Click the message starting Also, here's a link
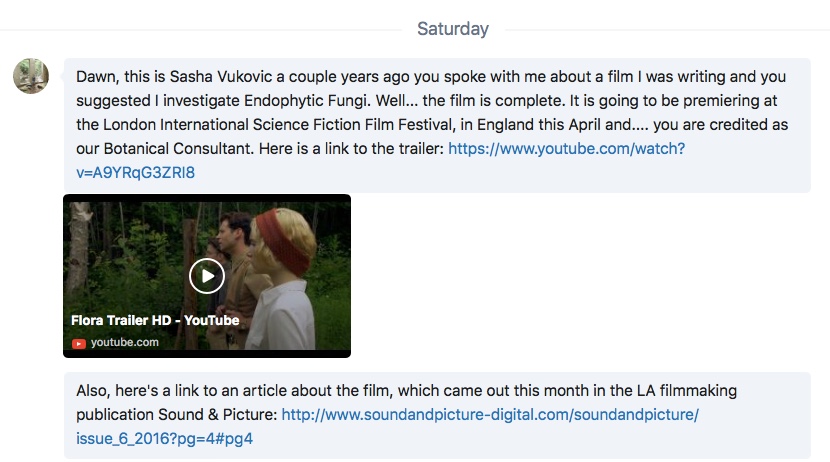This screenshot has width=830, height=462. [x=437, y=415]
